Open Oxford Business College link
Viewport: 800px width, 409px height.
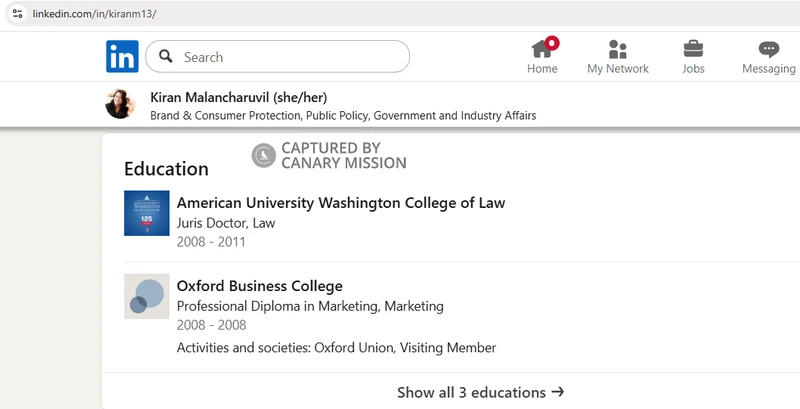tap(260, 286)
